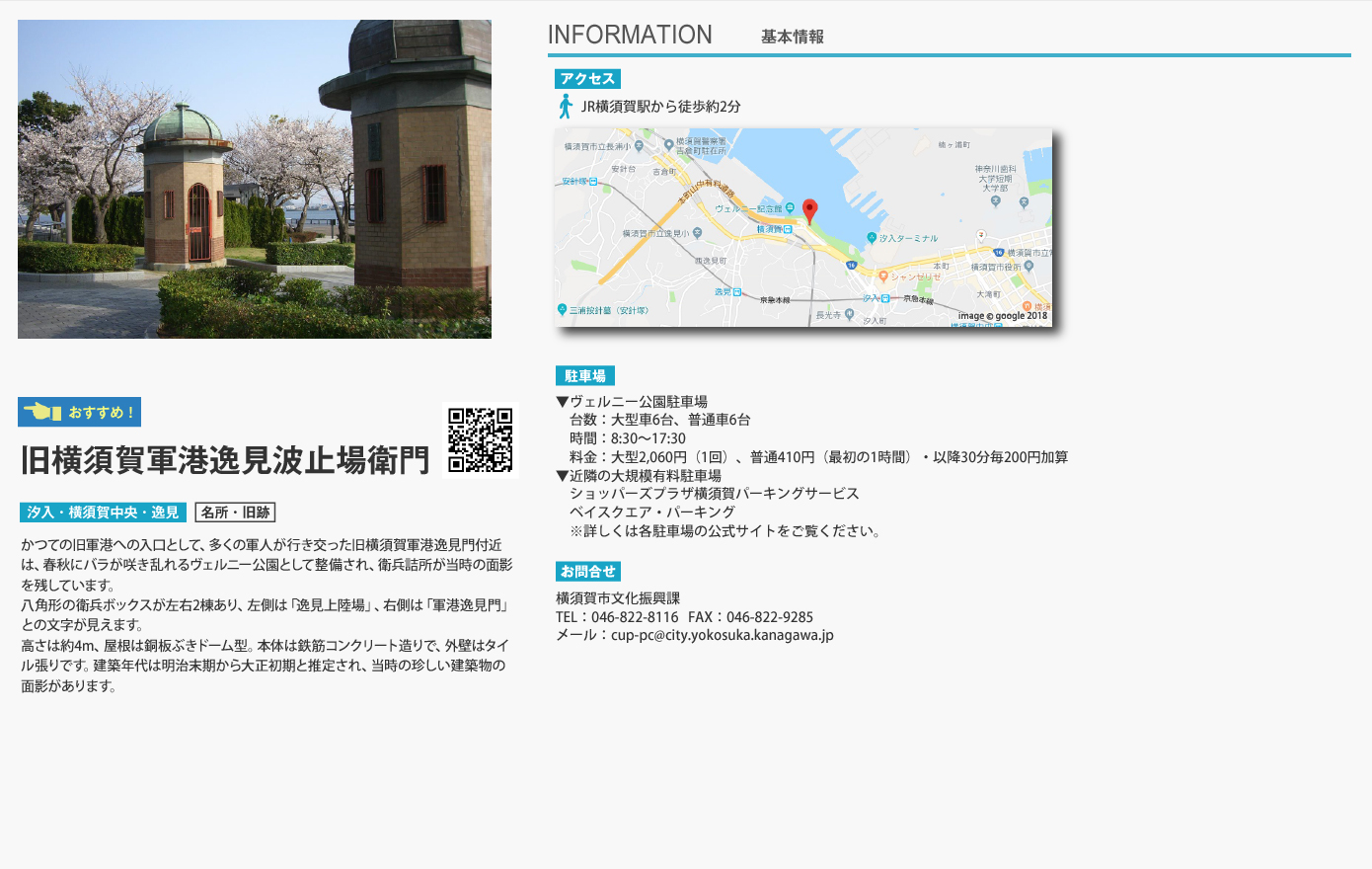Image resolution: width=1372 pixels, height=869 pixels.
Task: Click ヴェルニー記念館 museum marker on map
Action: 790,208
